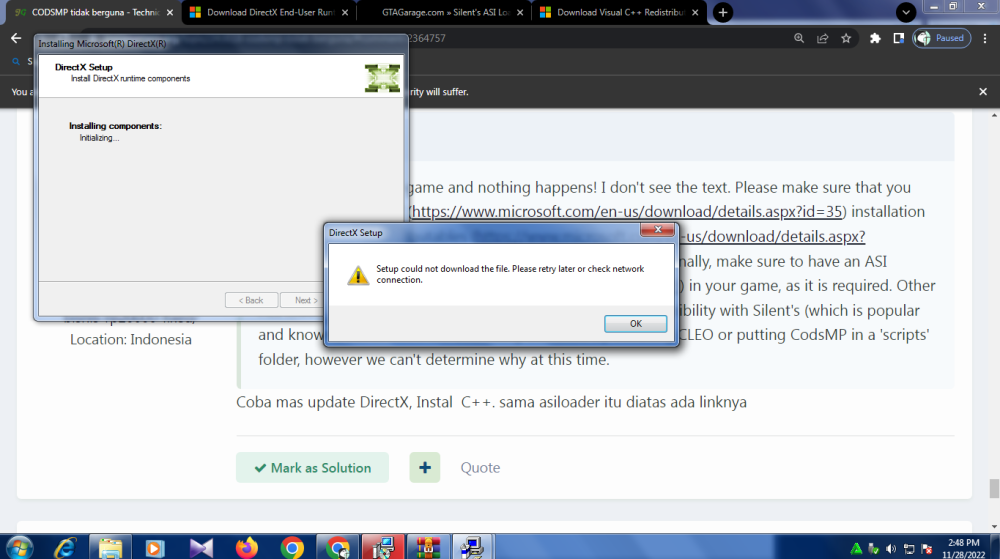Open Google Chrome from the taskbar
The width and height of the screenshot is (1000, 559).
[292, 548]
